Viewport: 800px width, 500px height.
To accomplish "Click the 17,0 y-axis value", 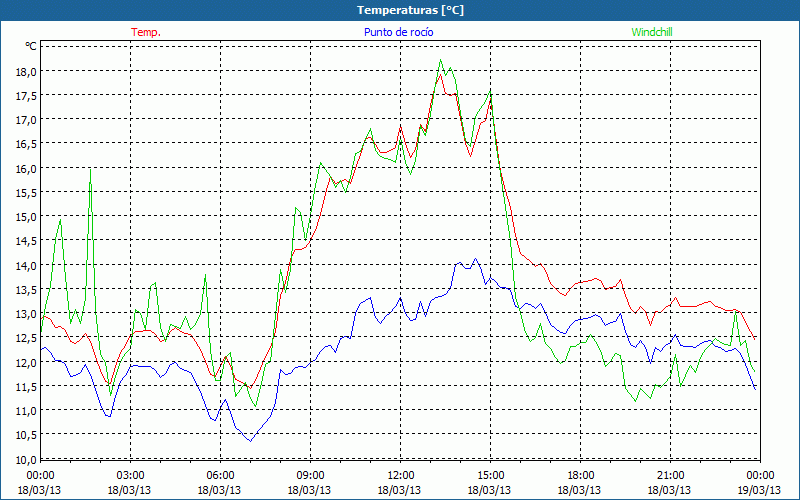I will (28, 120).
